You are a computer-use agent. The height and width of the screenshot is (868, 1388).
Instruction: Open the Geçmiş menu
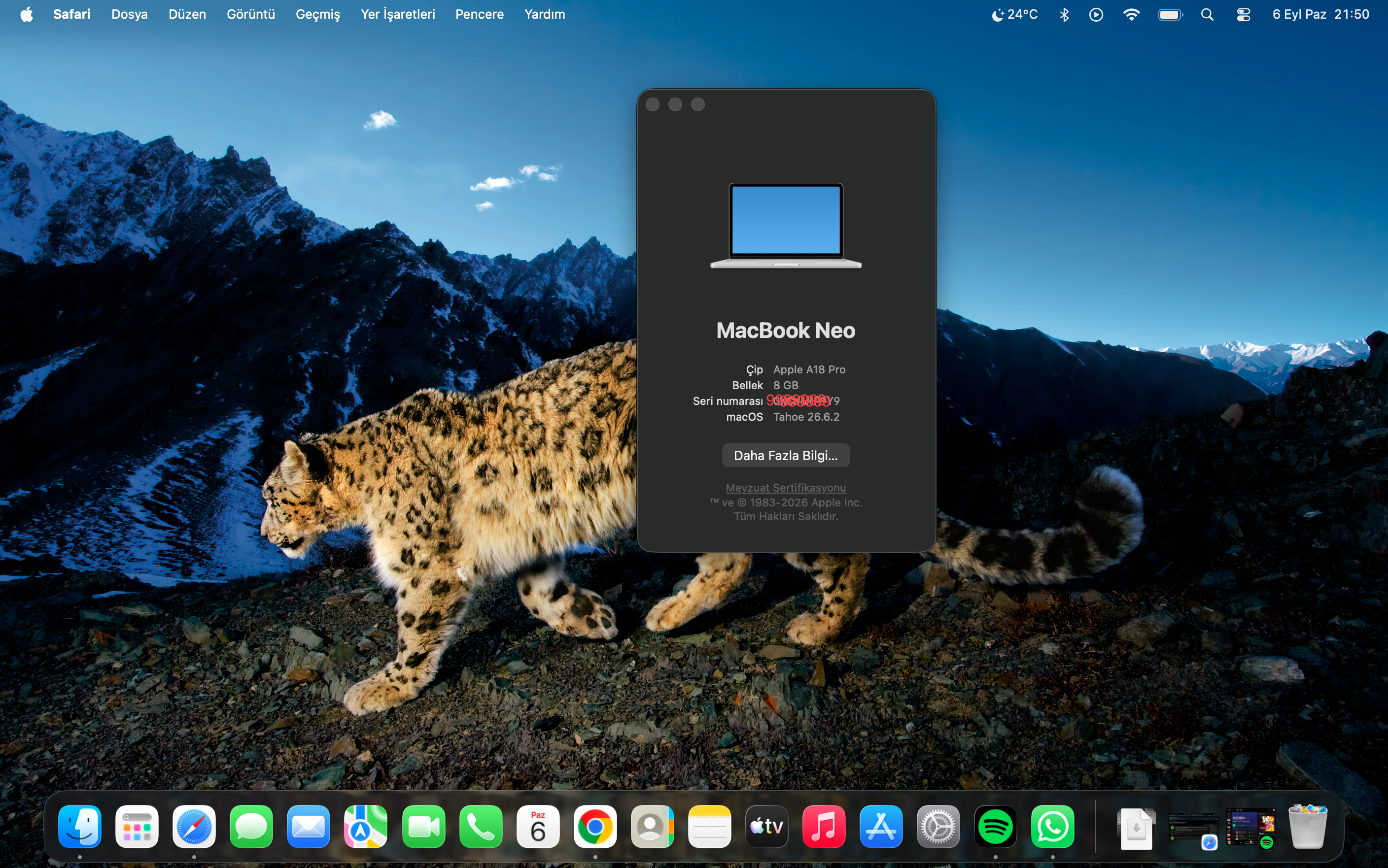point(317,14)
